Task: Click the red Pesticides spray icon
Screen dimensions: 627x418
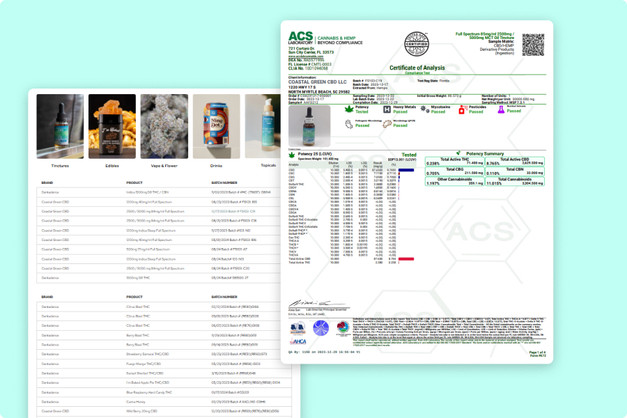Action: pyautogui.click(x=462, y=110)
